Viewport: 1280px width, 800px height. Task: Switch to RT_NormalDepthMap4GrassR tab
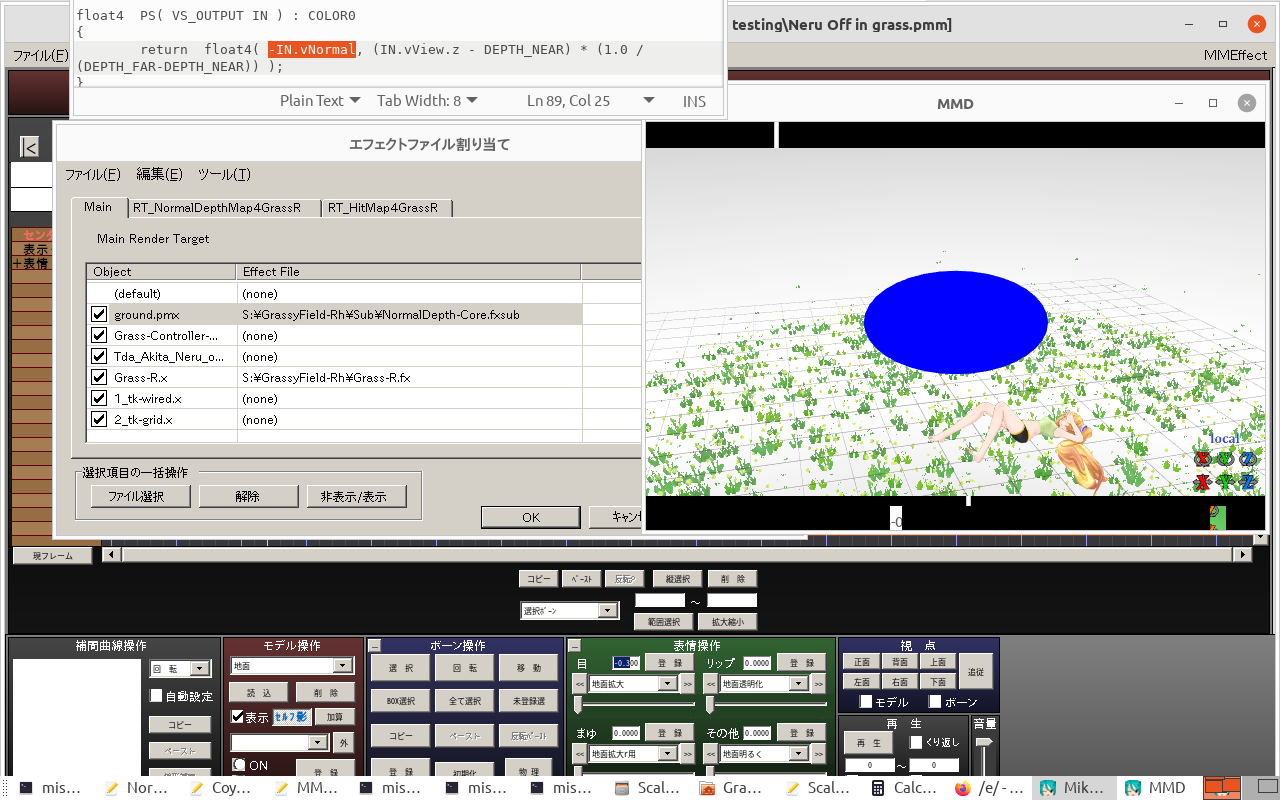coord(225,208)
